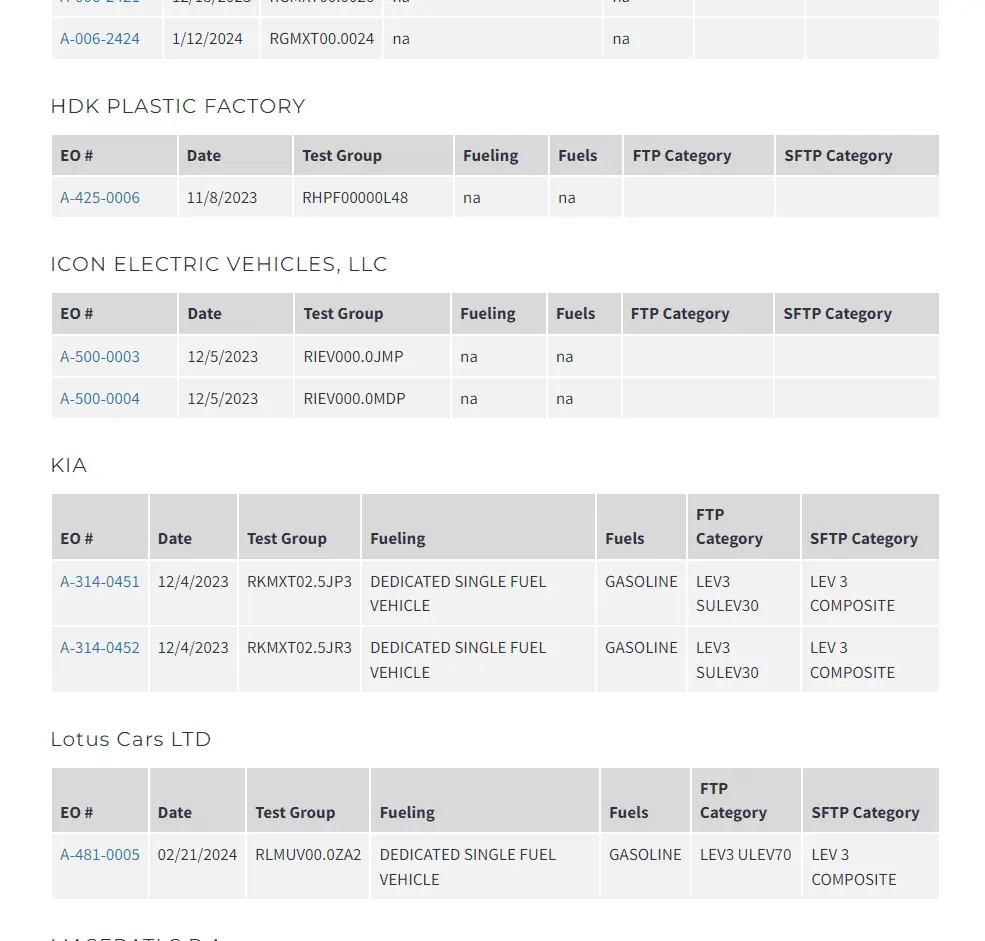Click the KIA section heading
The height and width of the screenshot is (941, 985).
coord(69,465)
